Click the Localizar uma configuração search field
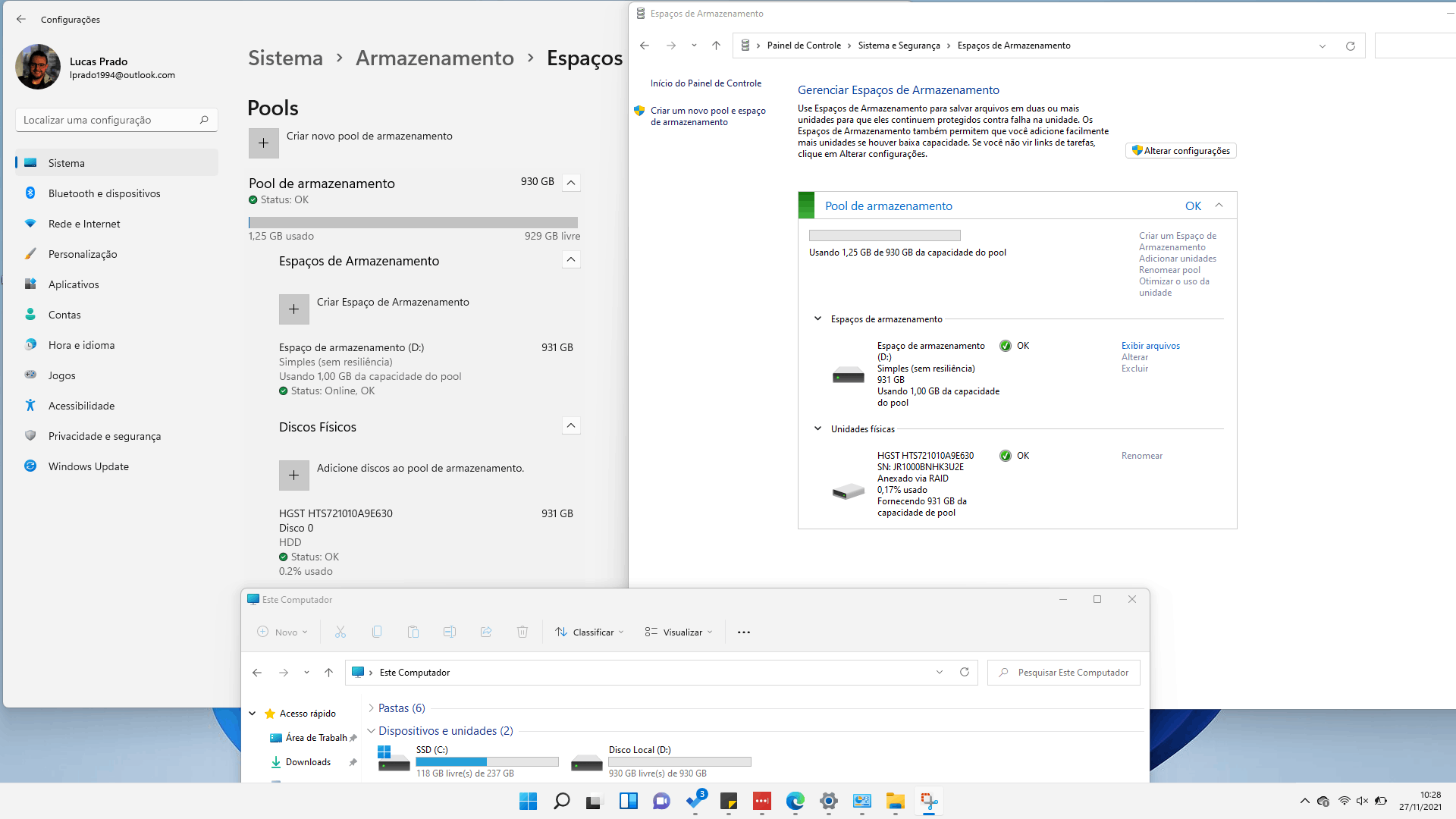The height and width of the screenshot is (819, 1456). click(117, 120)
